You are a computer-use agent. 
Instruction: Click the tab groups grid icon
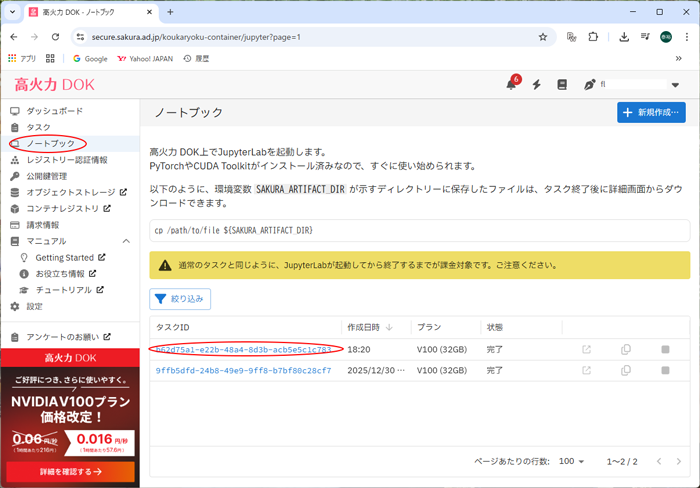tap(50, 58)
